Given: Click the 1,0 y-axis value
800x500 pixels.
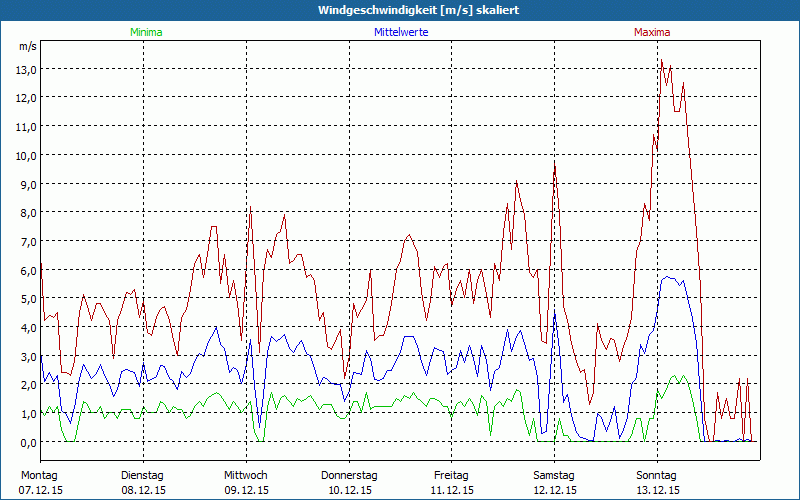Looking at the screenshot, I should [x=29, y=414].
